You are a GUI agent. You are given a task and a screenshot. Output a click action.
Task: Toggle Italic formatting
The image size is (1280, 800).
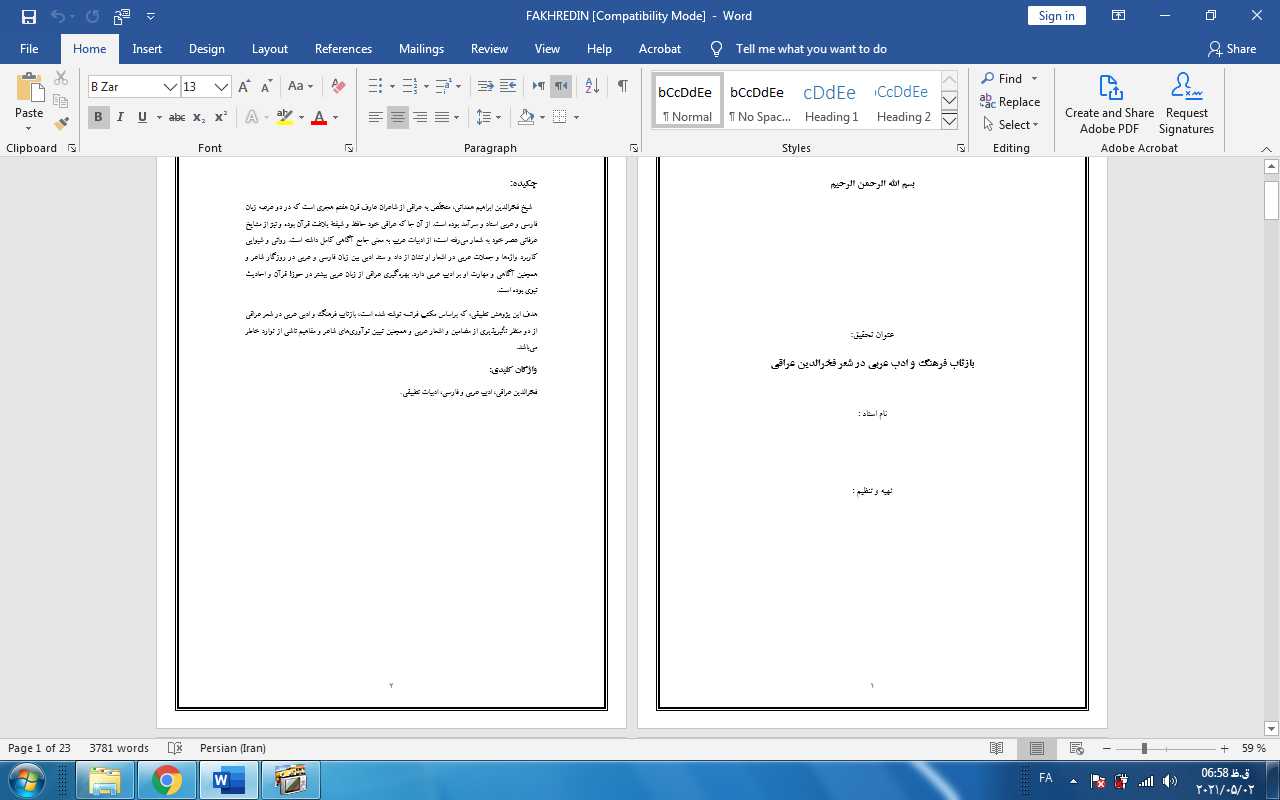tap(120, 118)
